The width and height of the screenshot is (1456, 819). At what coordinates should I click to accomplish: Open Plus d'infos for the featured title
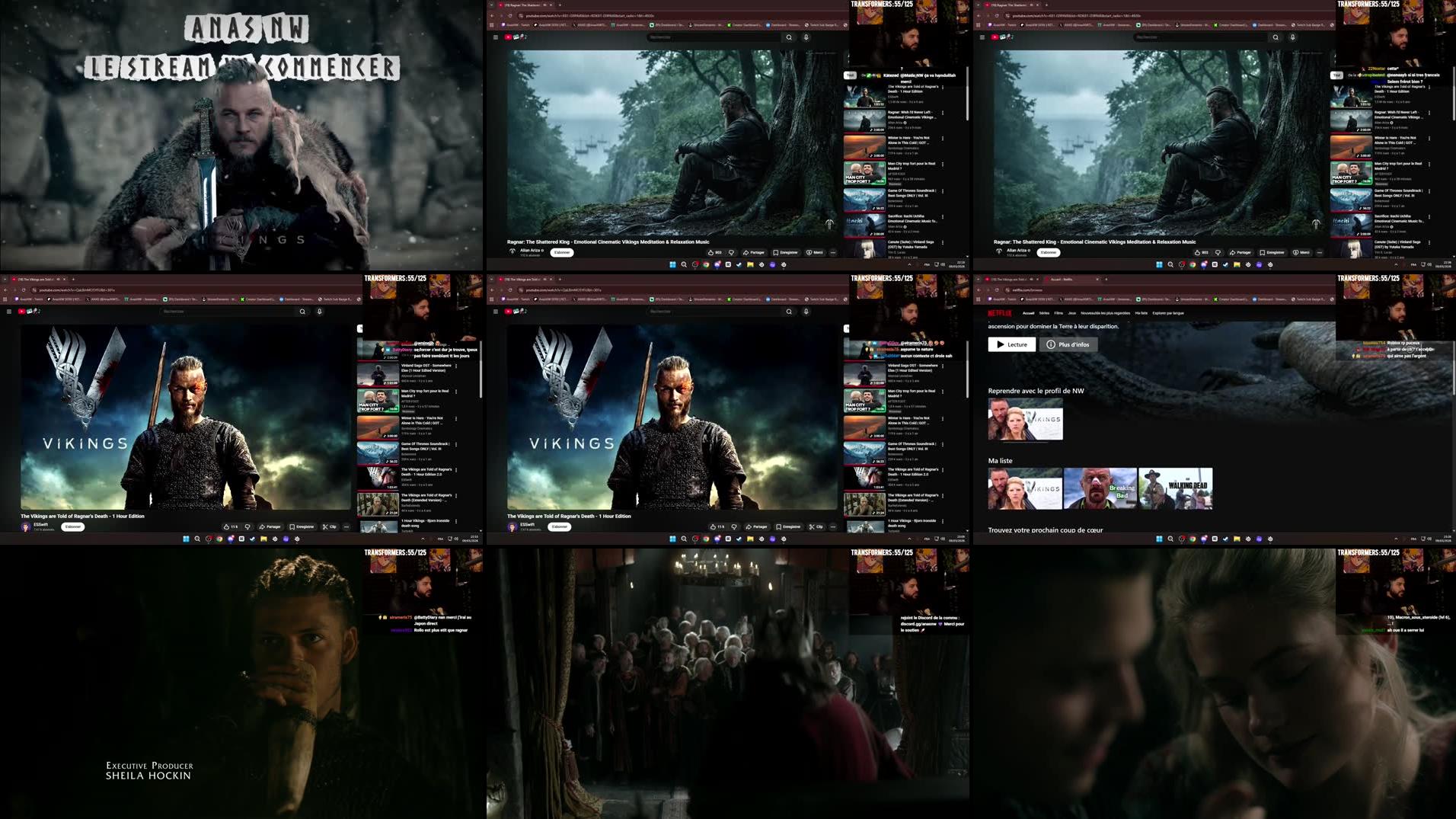pos(1070,344)
